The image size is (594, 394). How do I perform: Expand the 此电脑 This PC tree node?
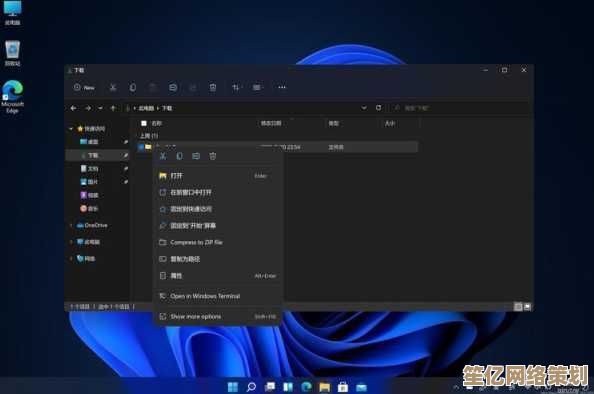[x=71, y=242]
